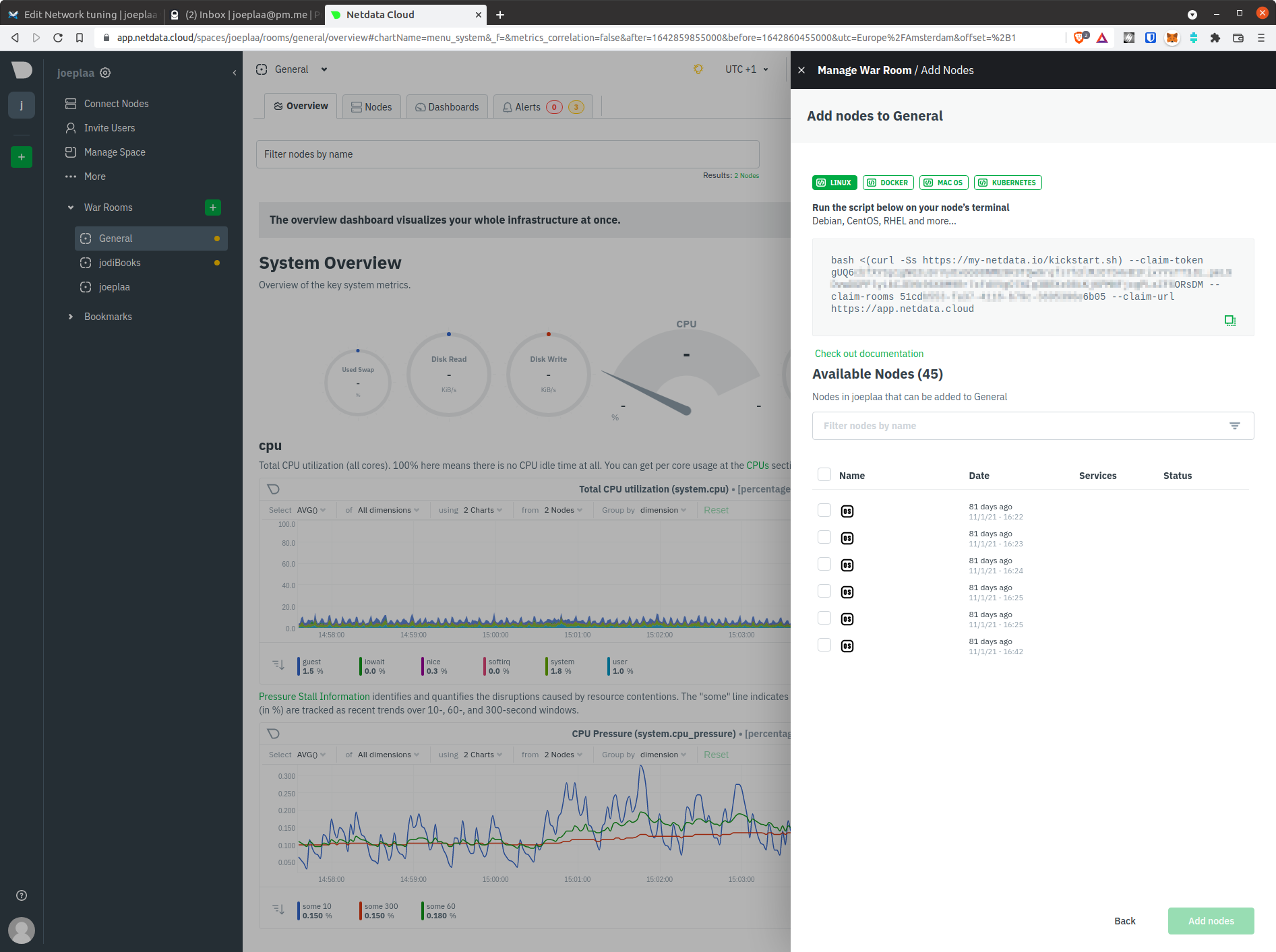Bookmark this page

click(x=80, y=38)
